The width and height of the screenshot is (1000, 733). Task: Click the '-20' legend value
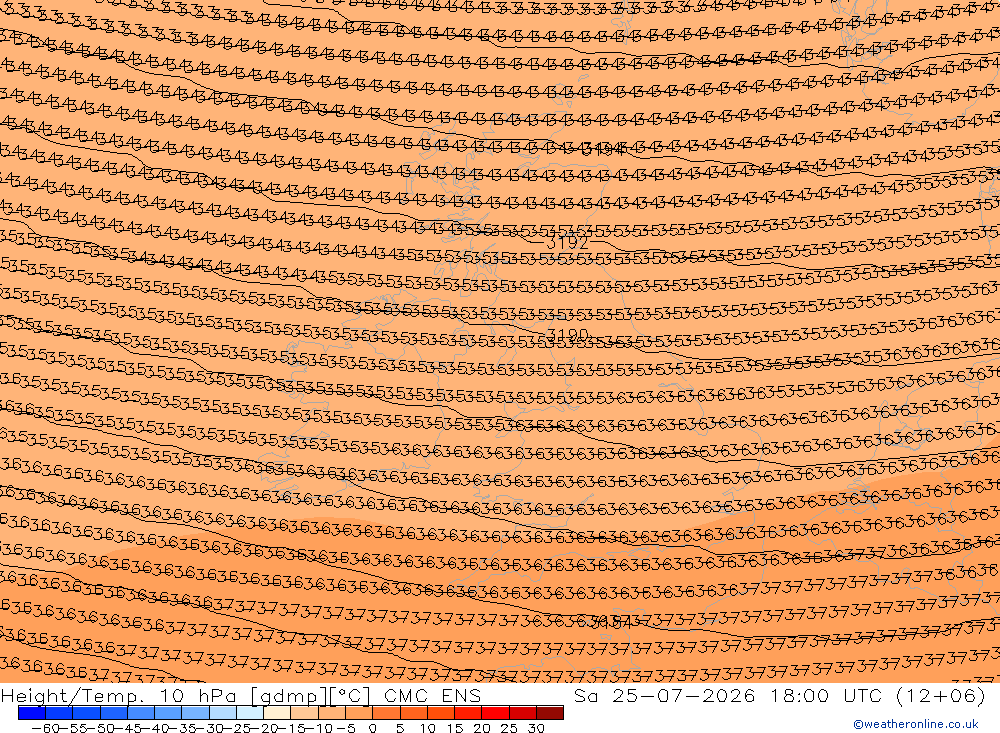pos(264,728)
